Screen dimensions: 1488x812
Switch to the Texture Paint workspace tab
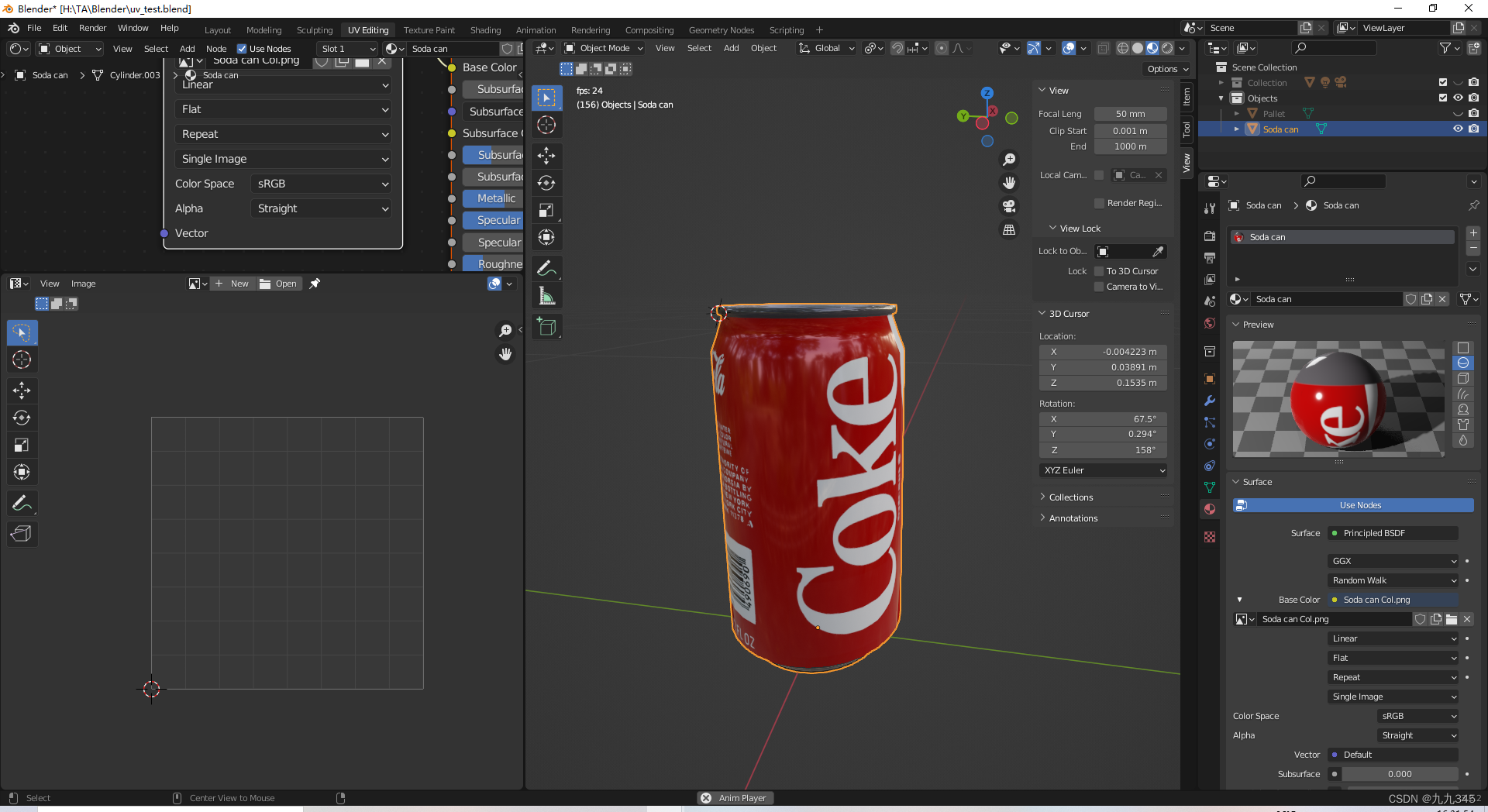pos(429,30)
